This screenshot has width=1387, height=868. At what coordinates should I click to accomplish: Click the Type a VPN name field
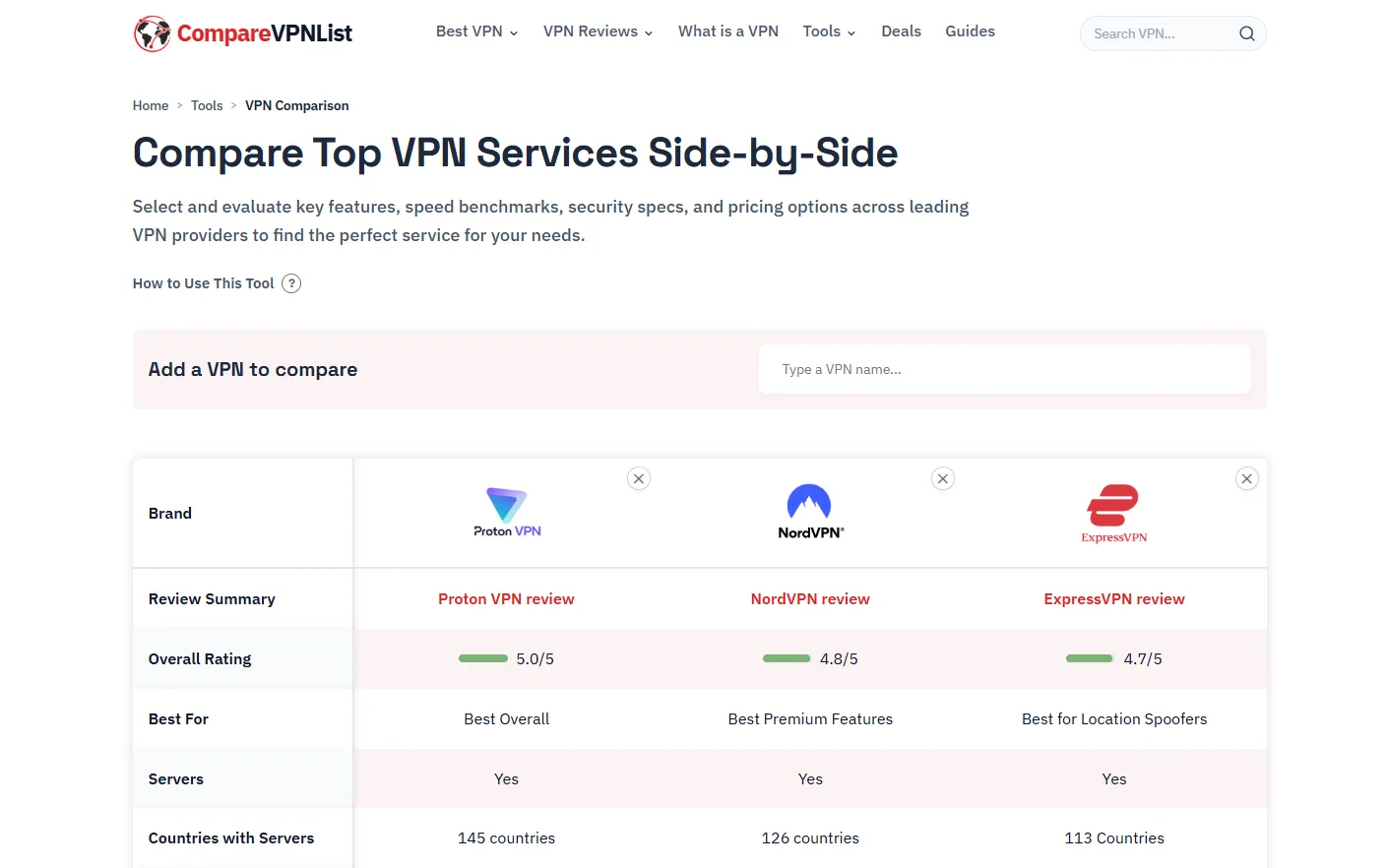click(1004, 369)
